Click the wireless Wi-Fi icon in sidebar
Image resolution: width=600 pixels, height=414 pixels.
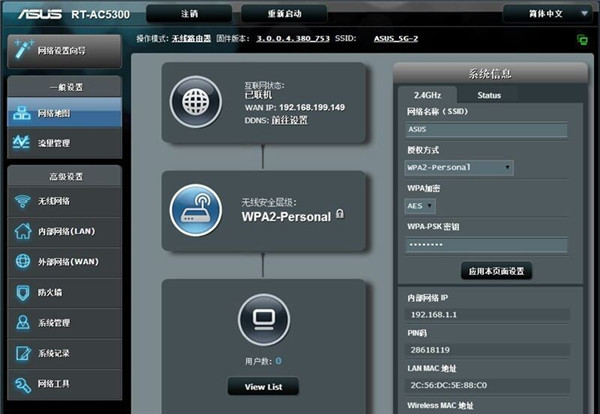point(23,201)
